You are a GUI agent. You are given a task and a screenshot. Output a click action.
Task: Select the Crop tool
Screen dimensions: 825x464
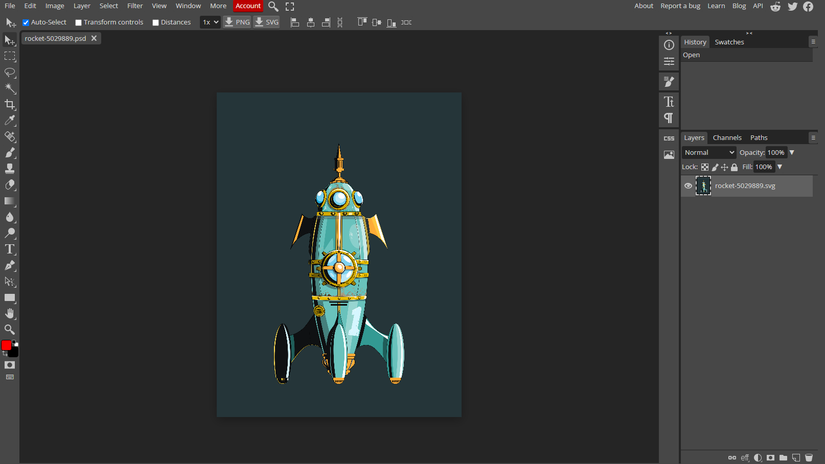click(x=10, y=105)
